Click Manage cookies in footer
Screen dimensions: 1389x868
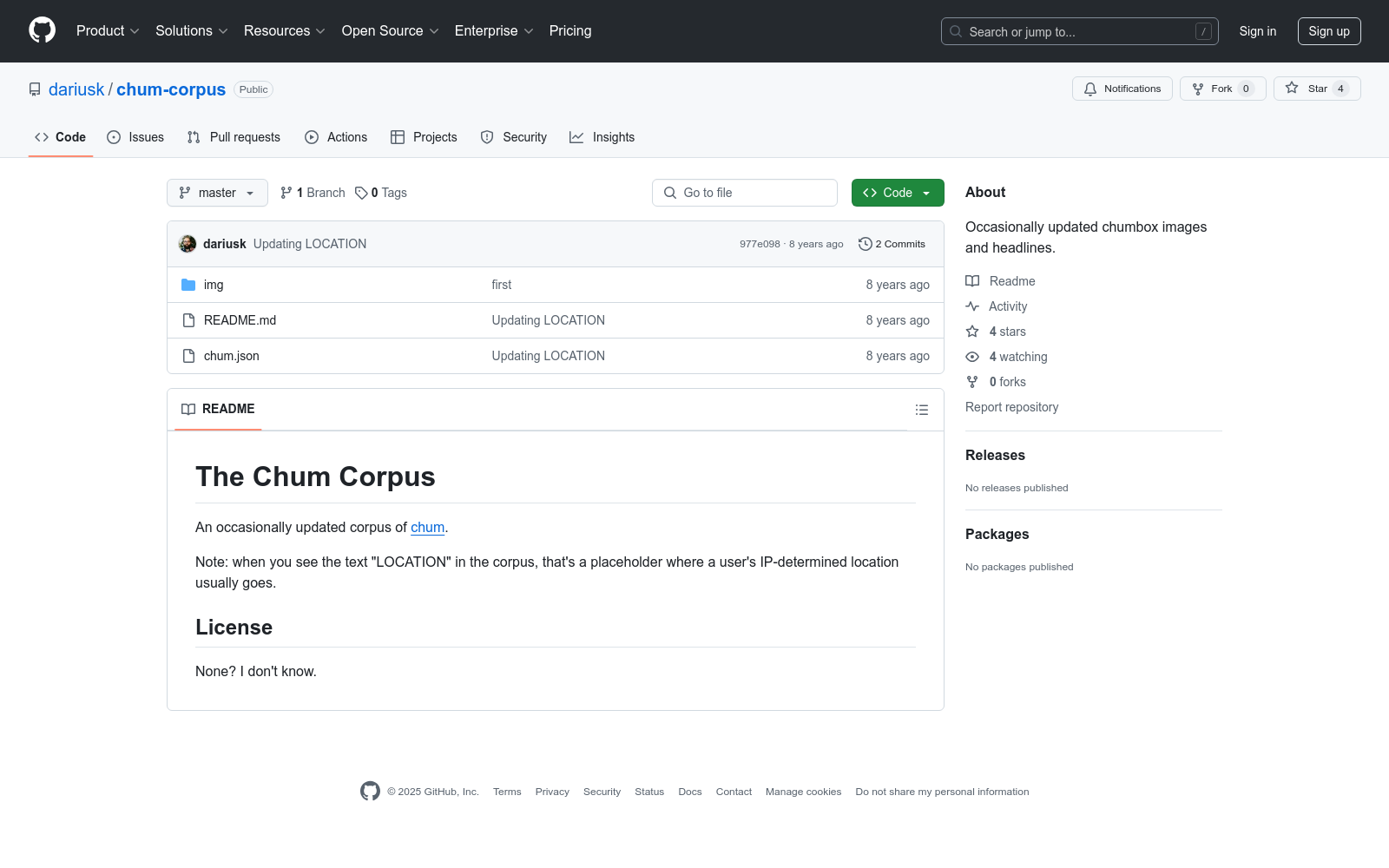pos(803,792)
